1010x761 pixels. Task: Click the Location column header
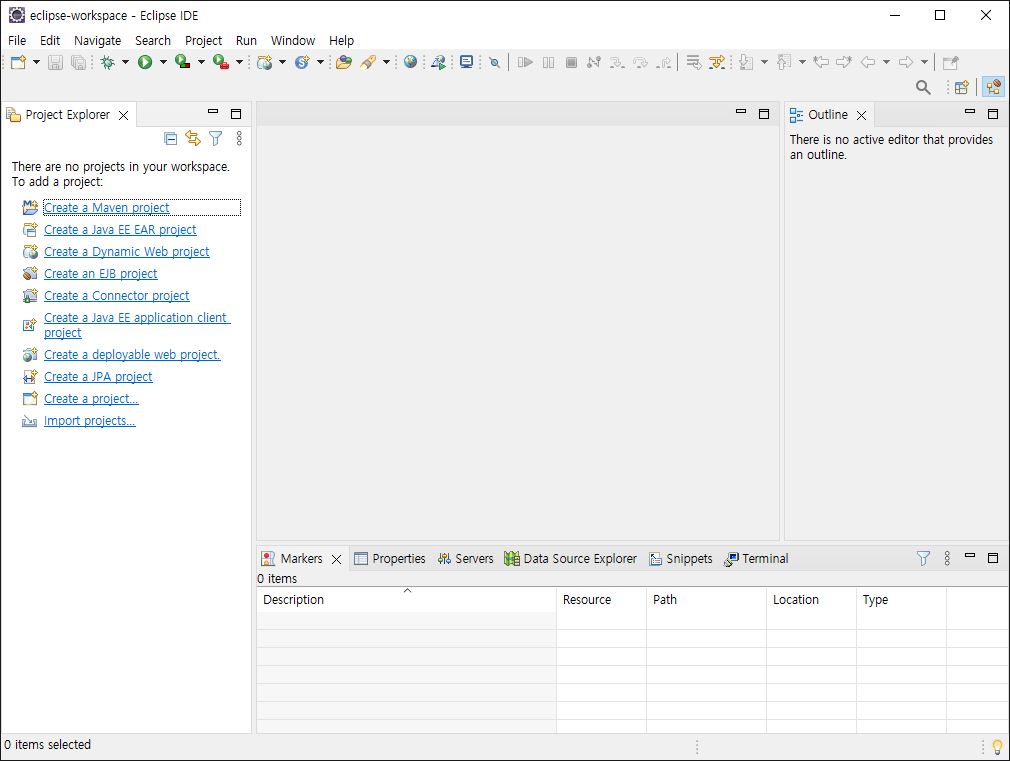pyautogui.click(x=812, y=599)
